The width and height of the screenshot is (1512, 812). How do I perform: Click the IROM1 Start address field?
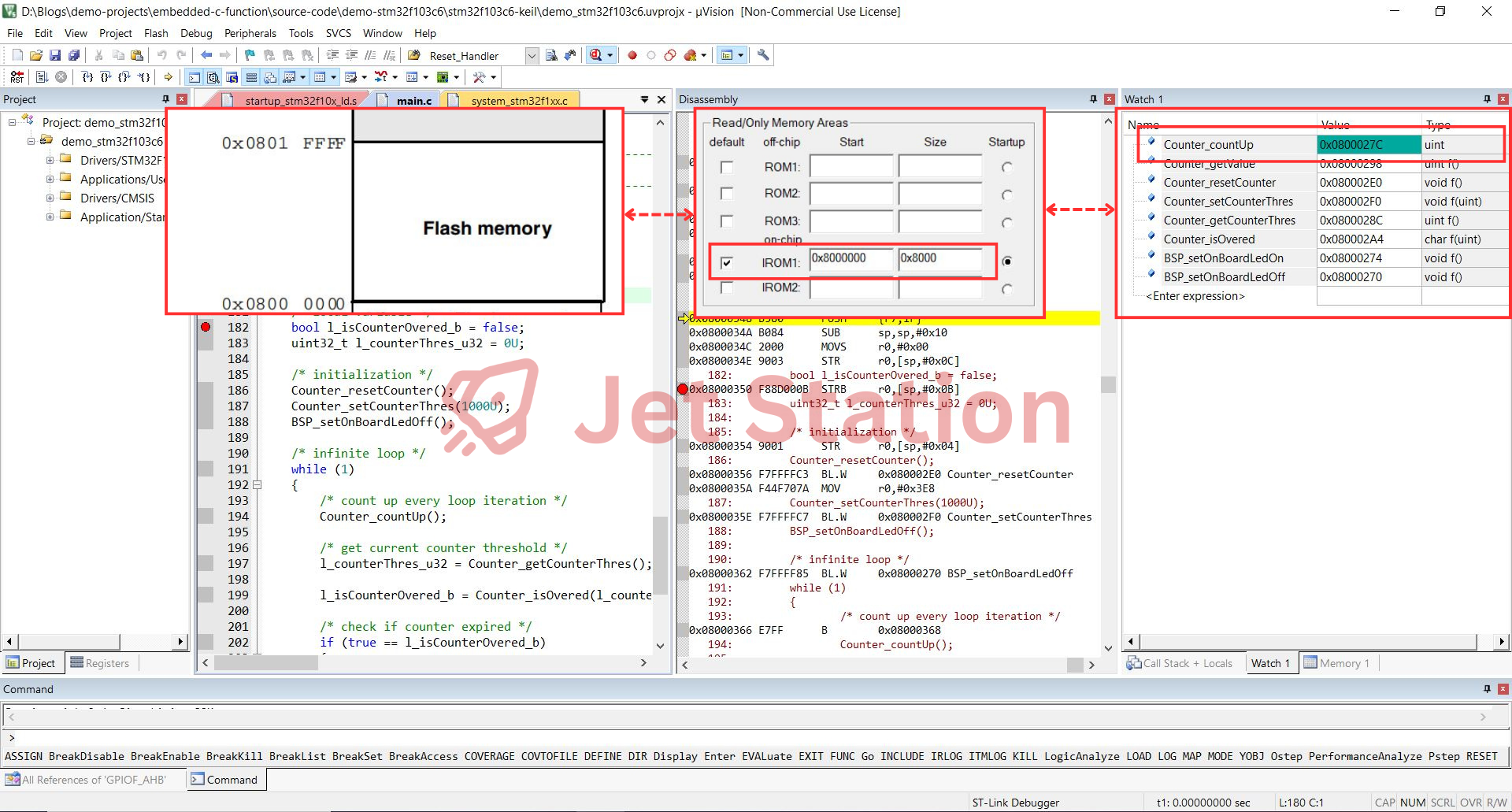[851, 258]
